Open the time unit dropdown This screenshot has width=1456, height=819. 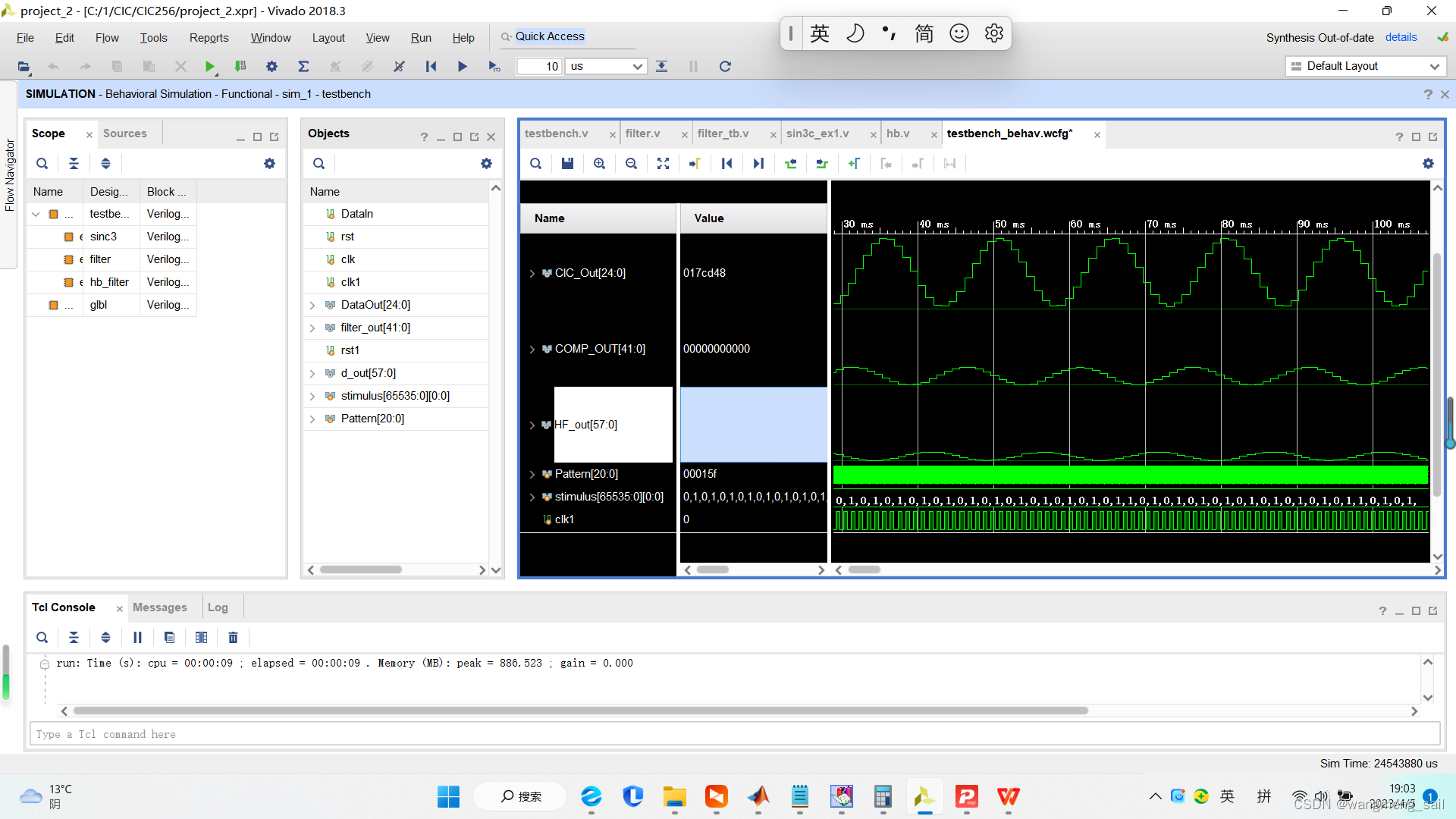click(637, 67)
